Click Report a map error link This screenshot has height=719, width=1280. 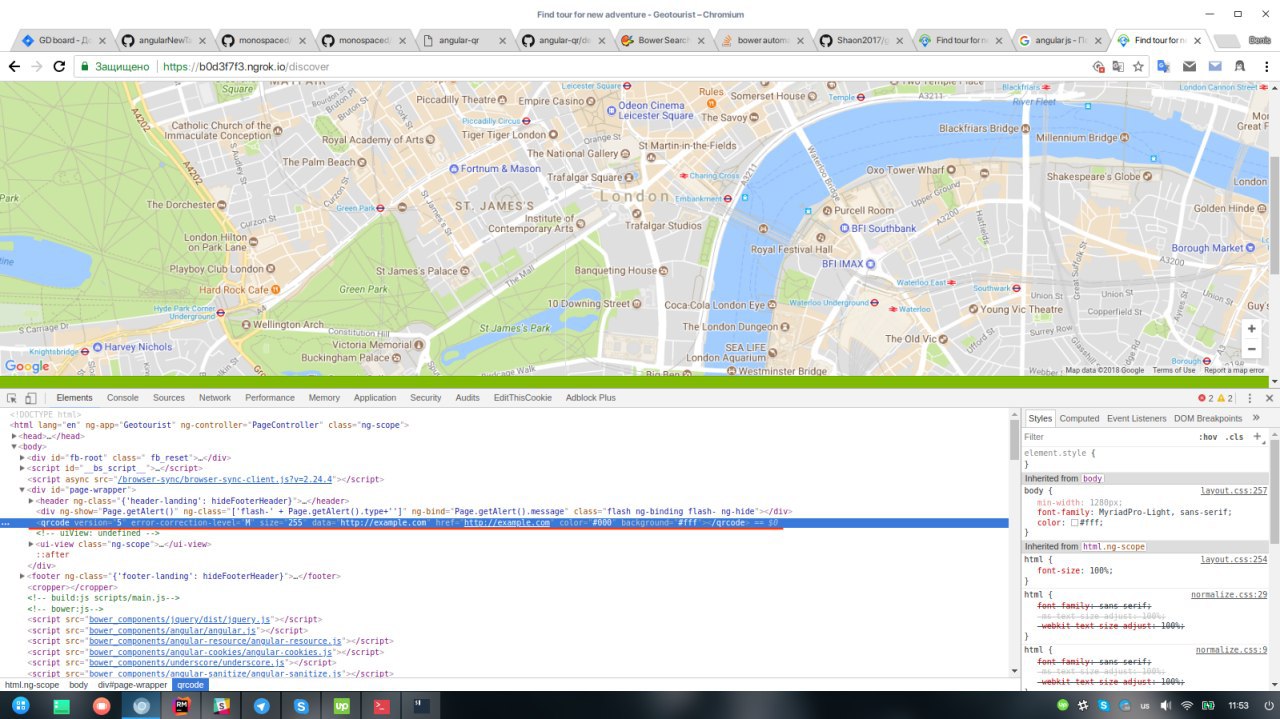1234,370
